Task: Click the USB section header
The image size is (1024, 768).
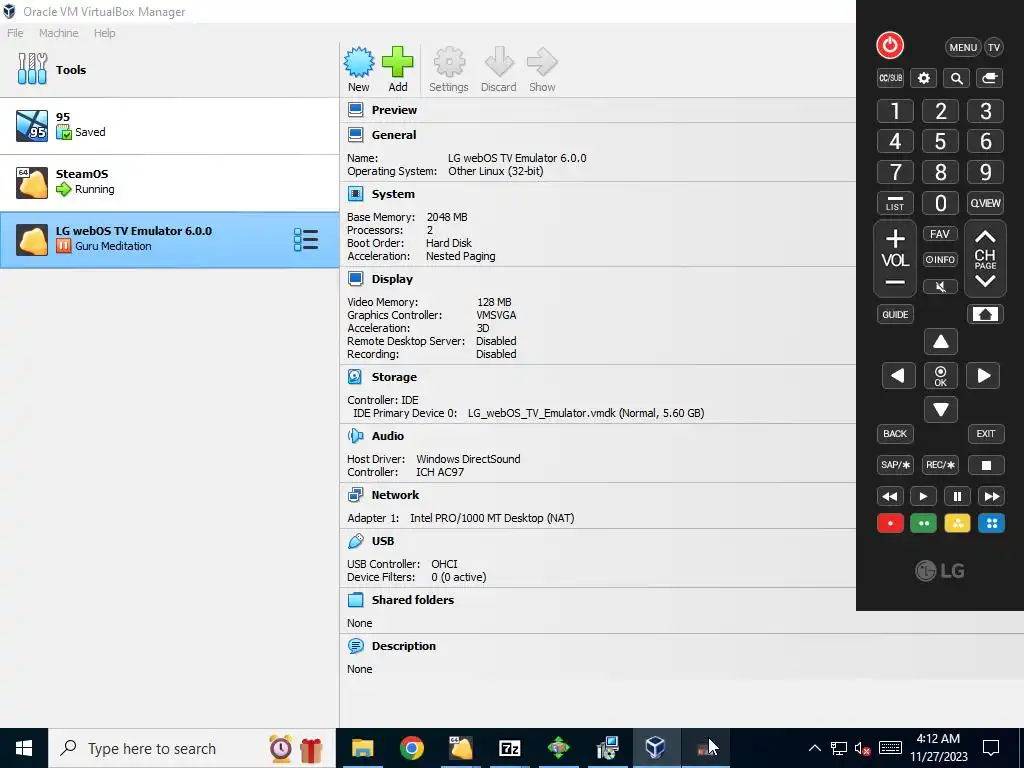Action: pyautogui.click(x=383, y=541)
